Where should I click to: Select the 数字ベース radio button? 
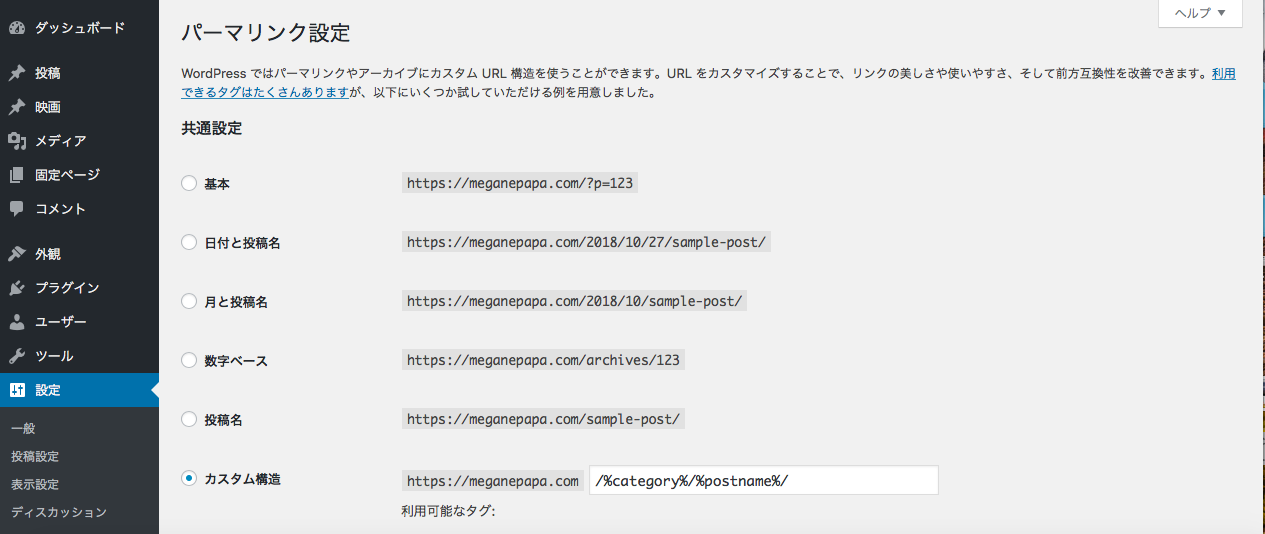click(x=189, y=361)
